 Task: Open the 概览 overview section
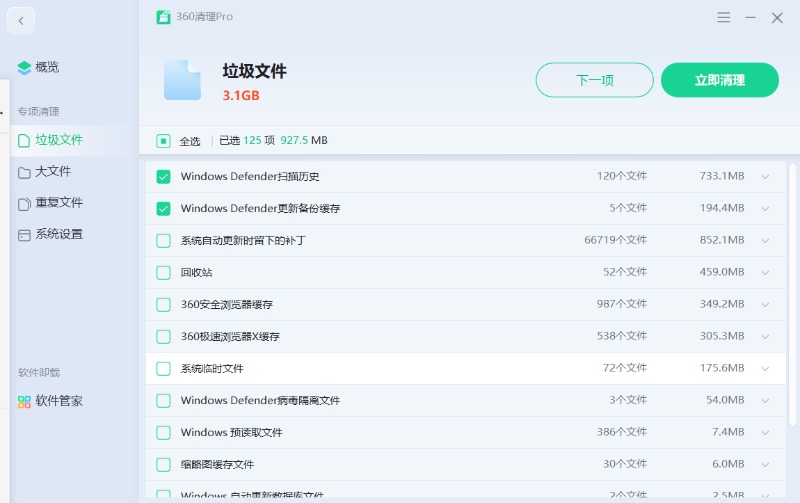(47, 67)
